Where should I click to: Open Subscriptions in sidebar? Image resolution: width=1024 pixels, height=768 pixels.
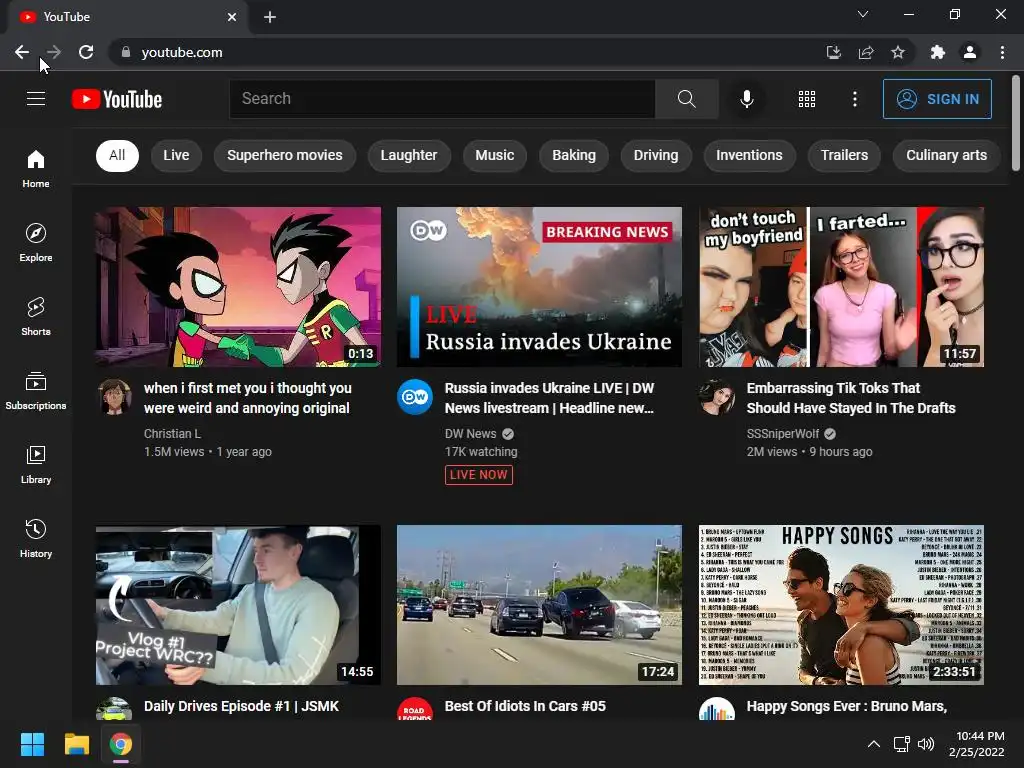tap(36, 391)
